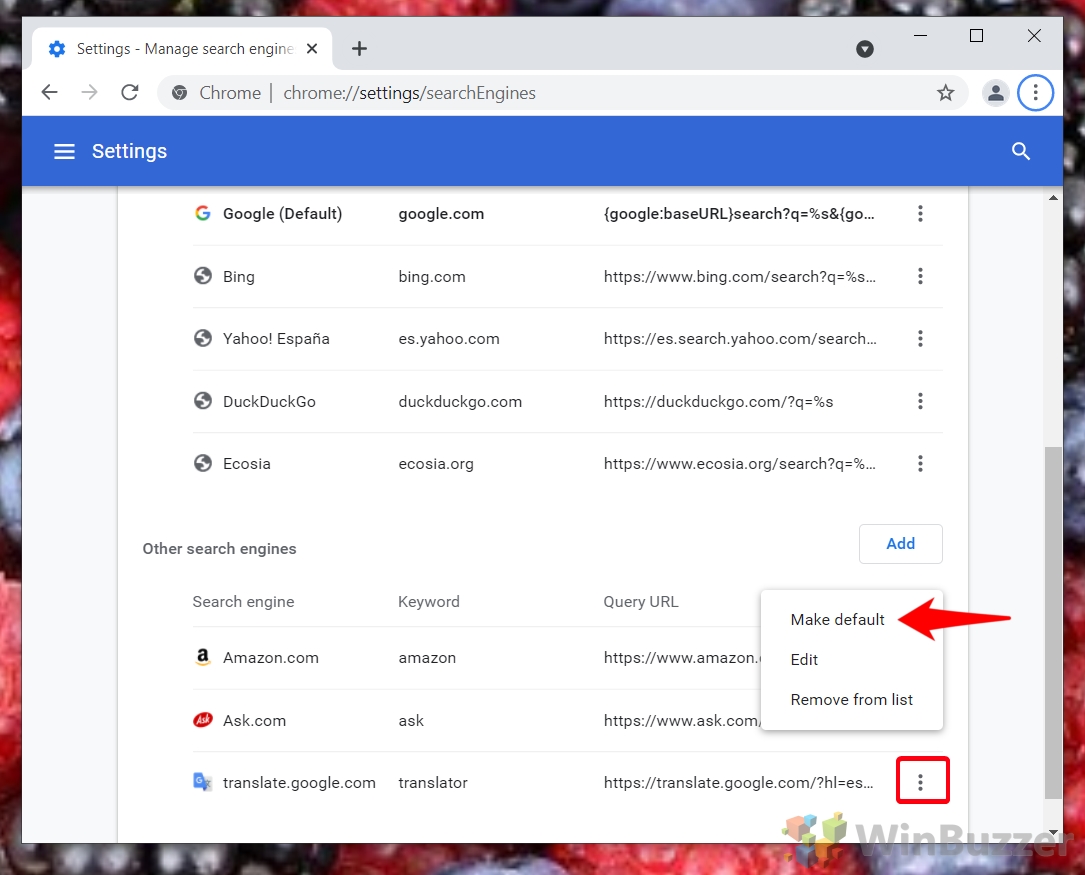Click the globe icon beside Yahoo! España

(202, 338)
